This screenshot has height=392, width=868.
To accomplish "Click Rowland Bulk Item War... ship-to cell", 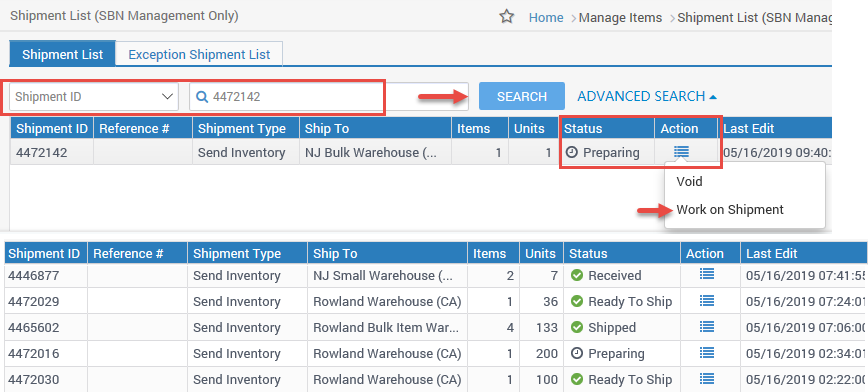I will click(x=388, y=327).
